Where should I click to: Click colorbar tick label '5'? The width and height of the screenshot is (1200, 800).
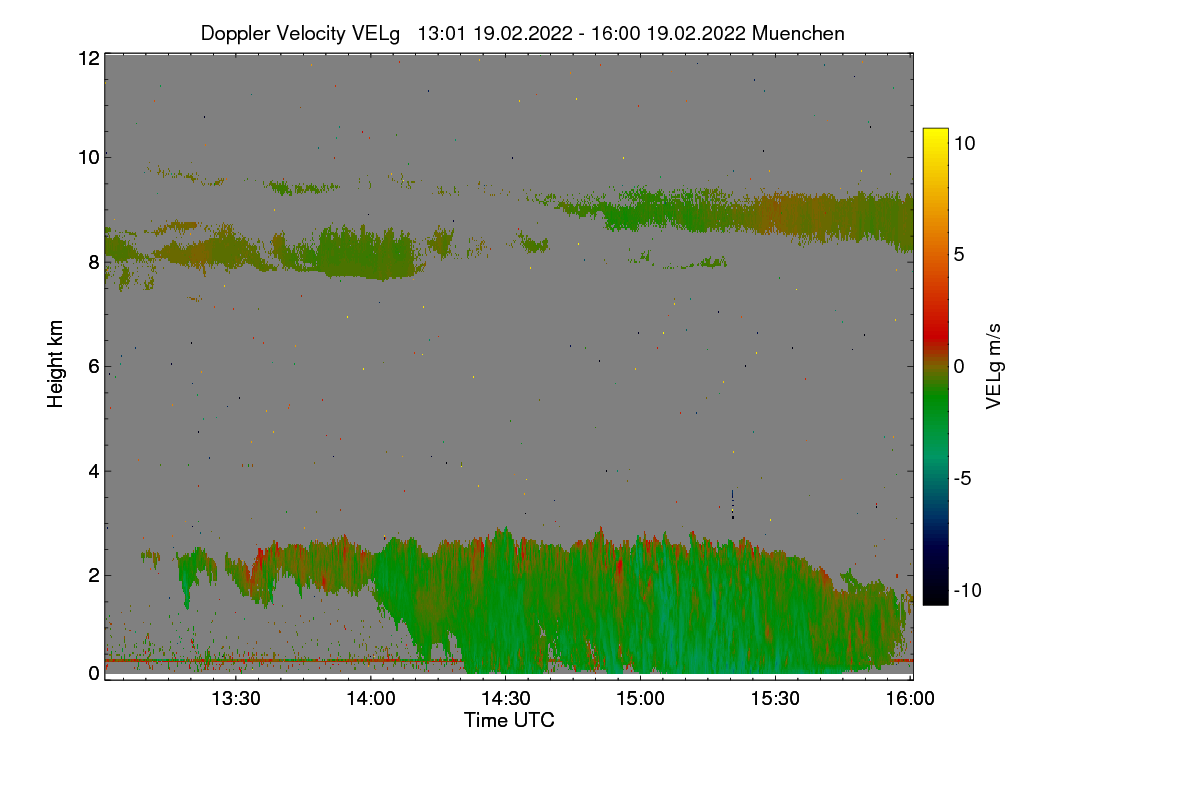(x=959, y=255)
